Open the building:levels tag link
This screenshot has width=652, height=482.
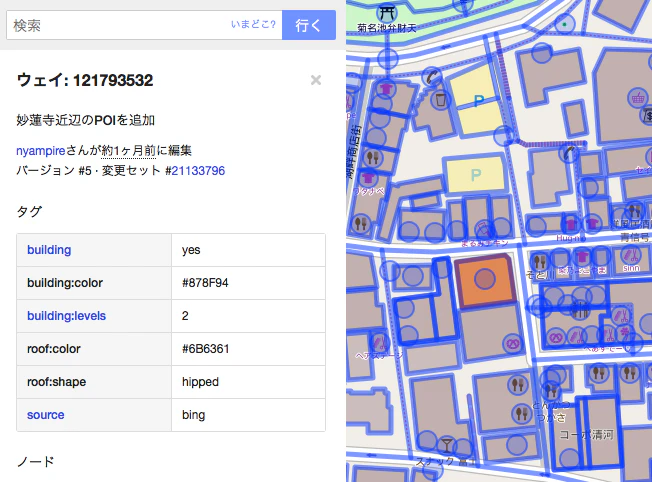pos(67,316)
